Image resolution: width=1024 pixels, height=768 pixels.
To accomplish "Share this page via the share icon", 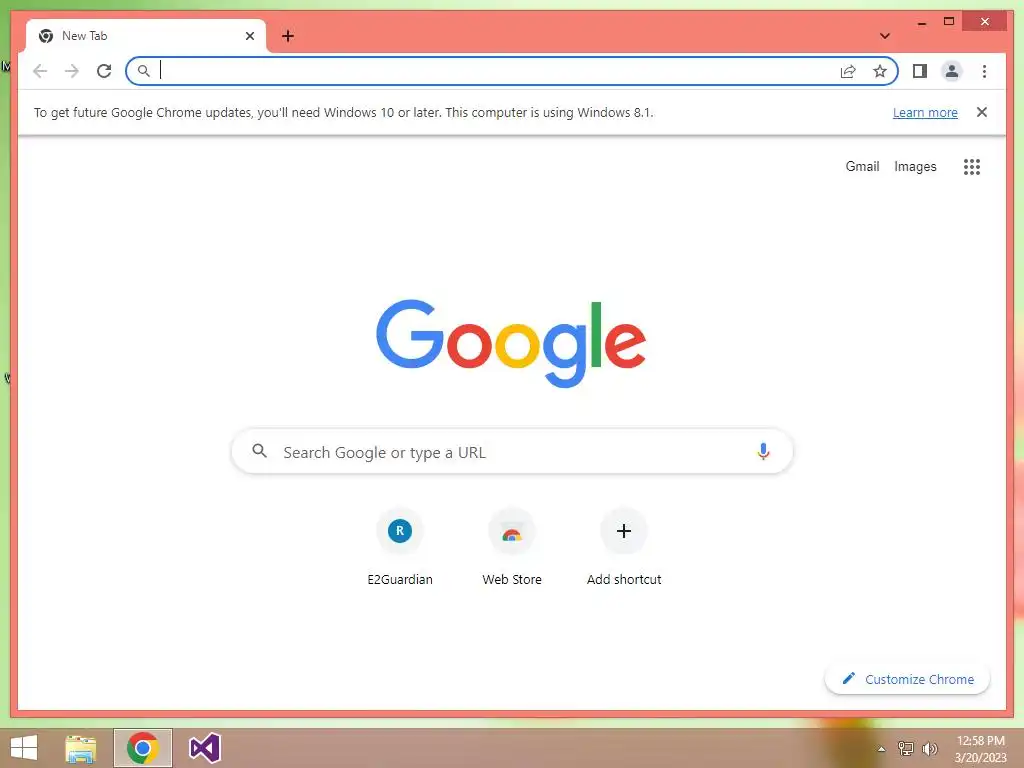I will (848, 71).
